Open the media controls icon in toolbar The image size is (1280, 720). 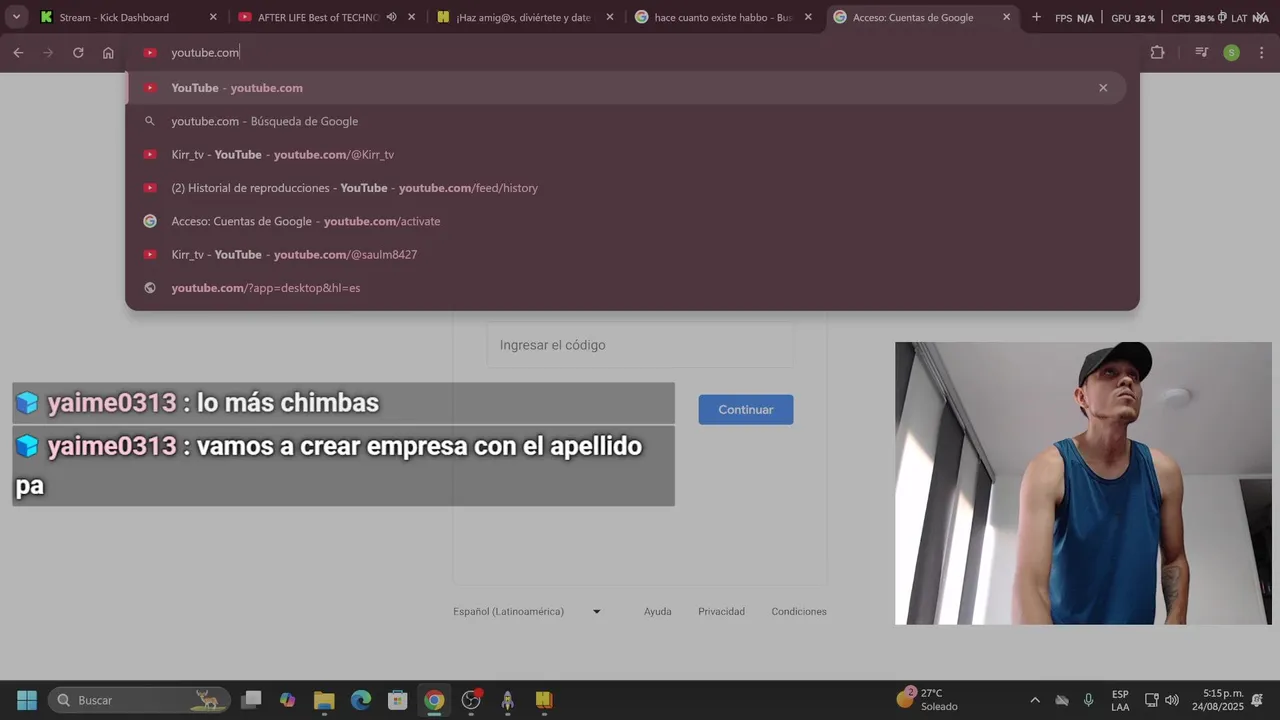(1202, 53)
